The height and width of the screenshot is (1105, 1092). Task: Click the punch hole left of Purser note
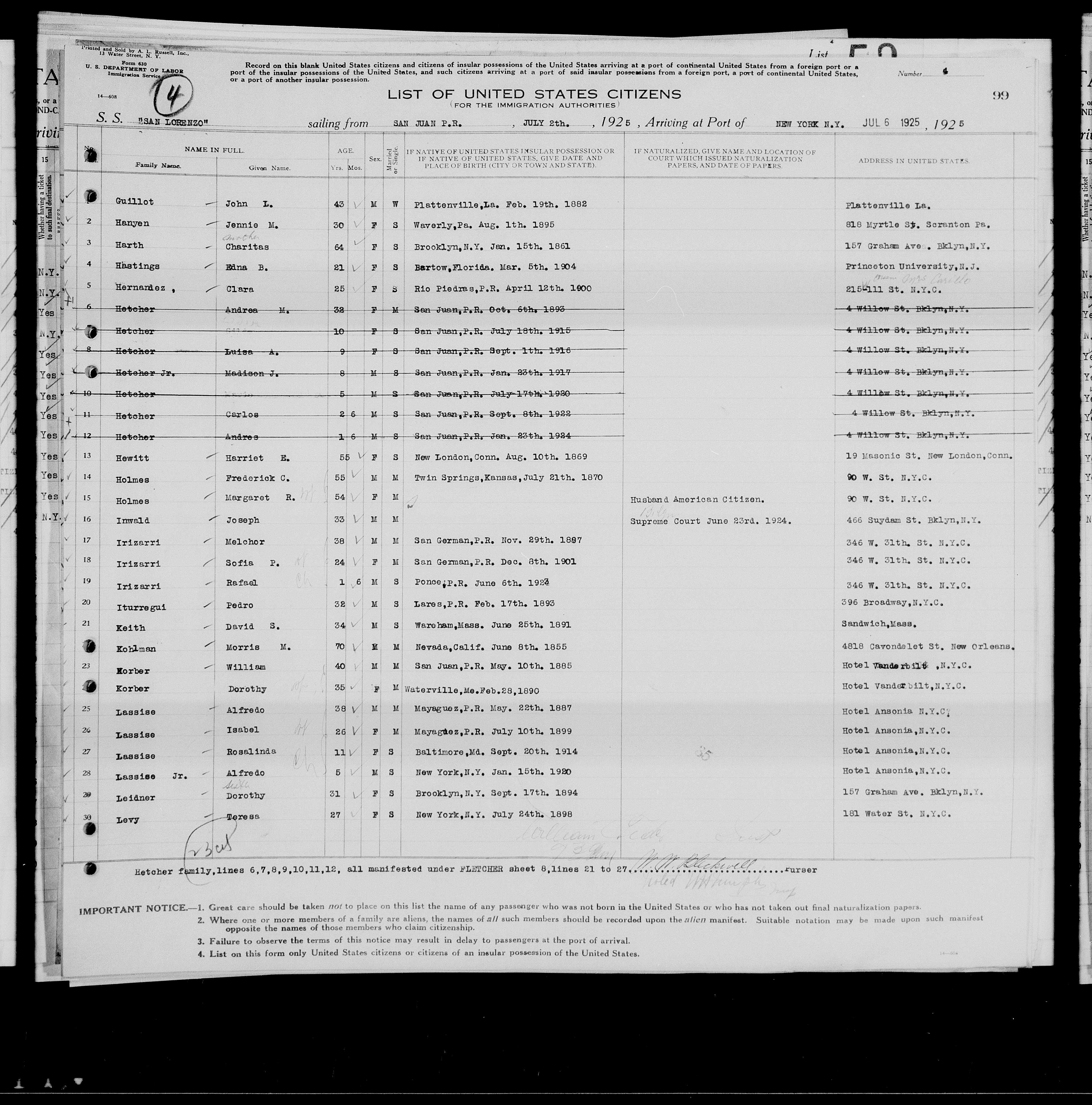(90, 869)
